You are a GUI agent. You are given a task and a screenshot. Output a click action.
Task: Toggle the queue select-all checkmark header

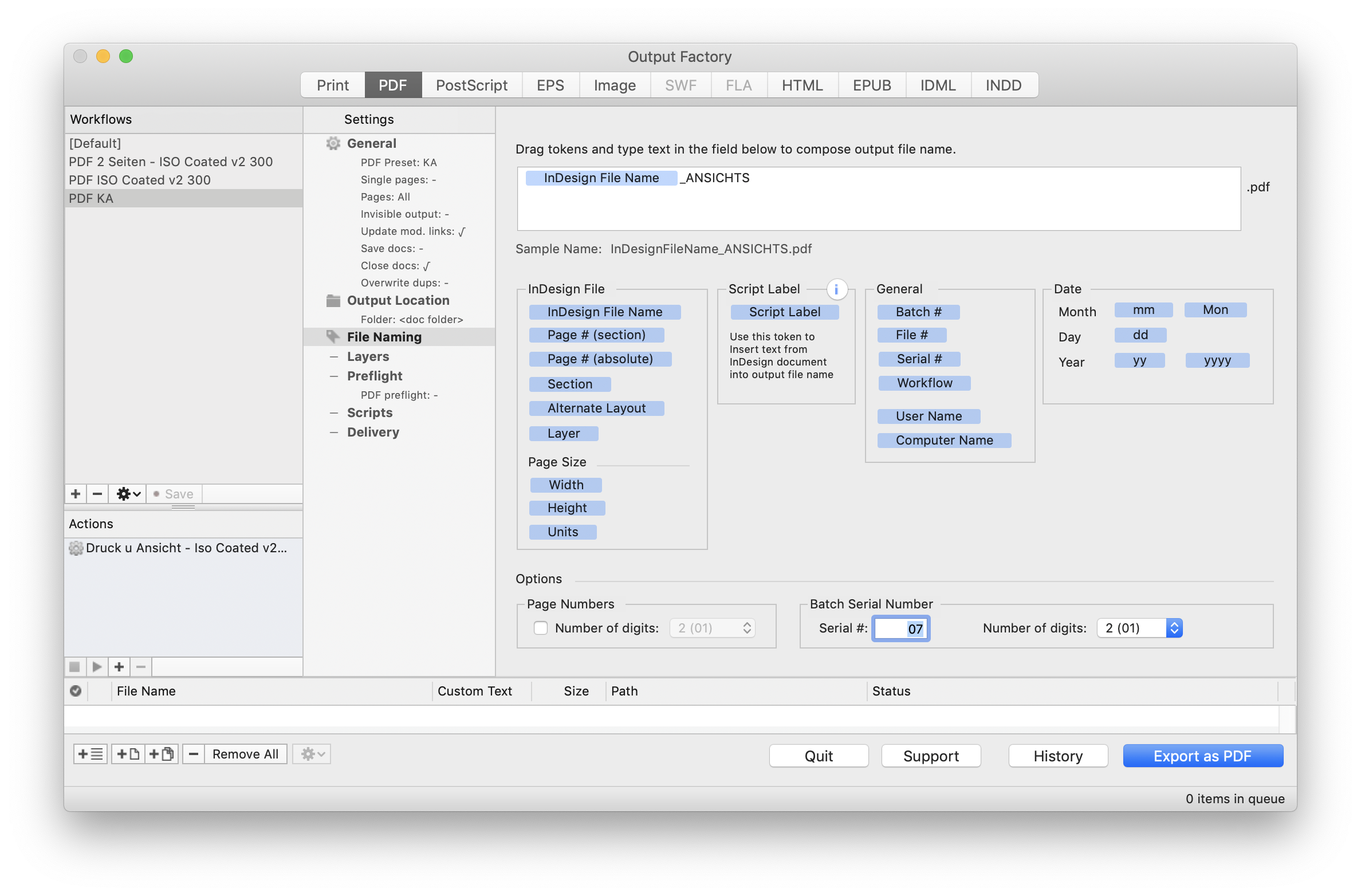click(x=76, y=691)
